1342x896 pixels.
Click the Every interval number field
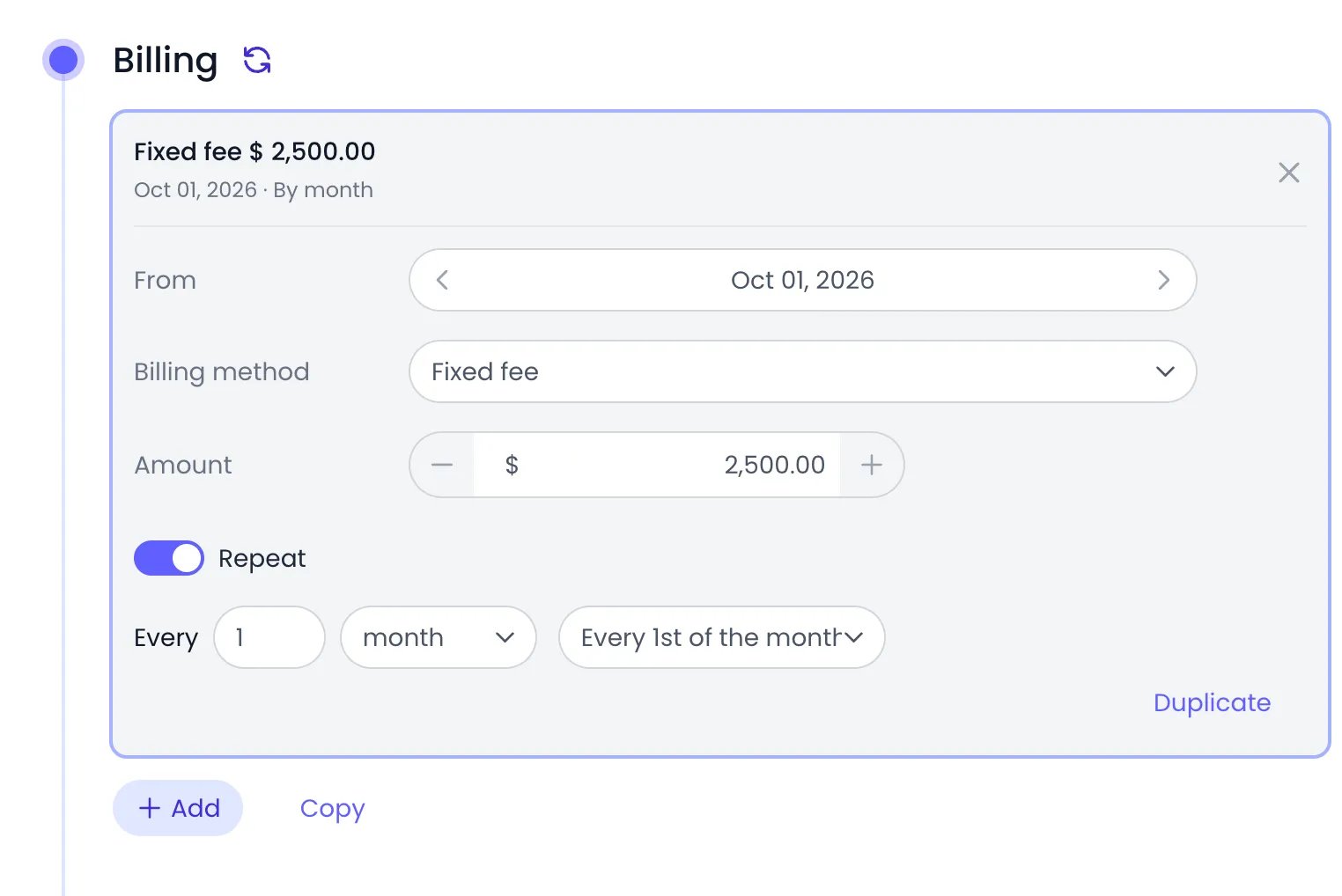269,637
